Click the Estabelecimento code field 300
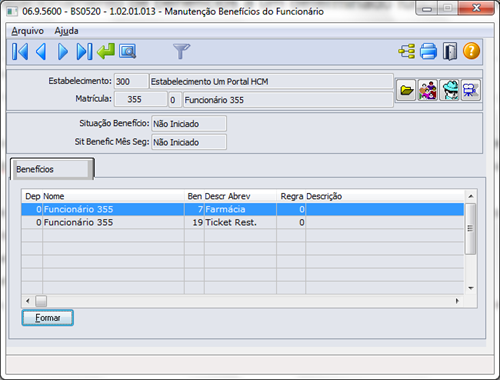 [131, 81]
